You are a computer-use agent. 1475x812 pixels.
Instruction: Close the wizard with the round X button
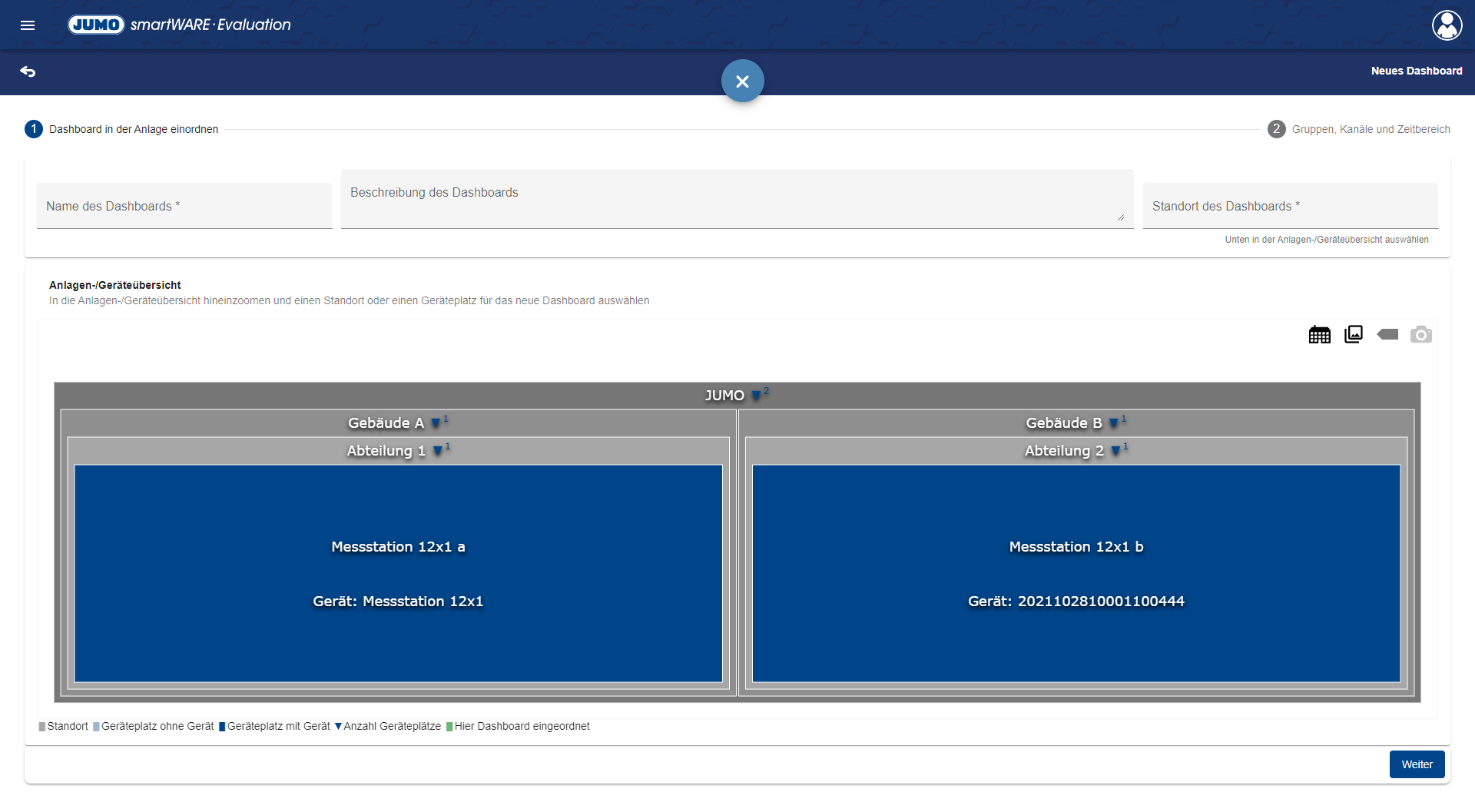(742, 81)
